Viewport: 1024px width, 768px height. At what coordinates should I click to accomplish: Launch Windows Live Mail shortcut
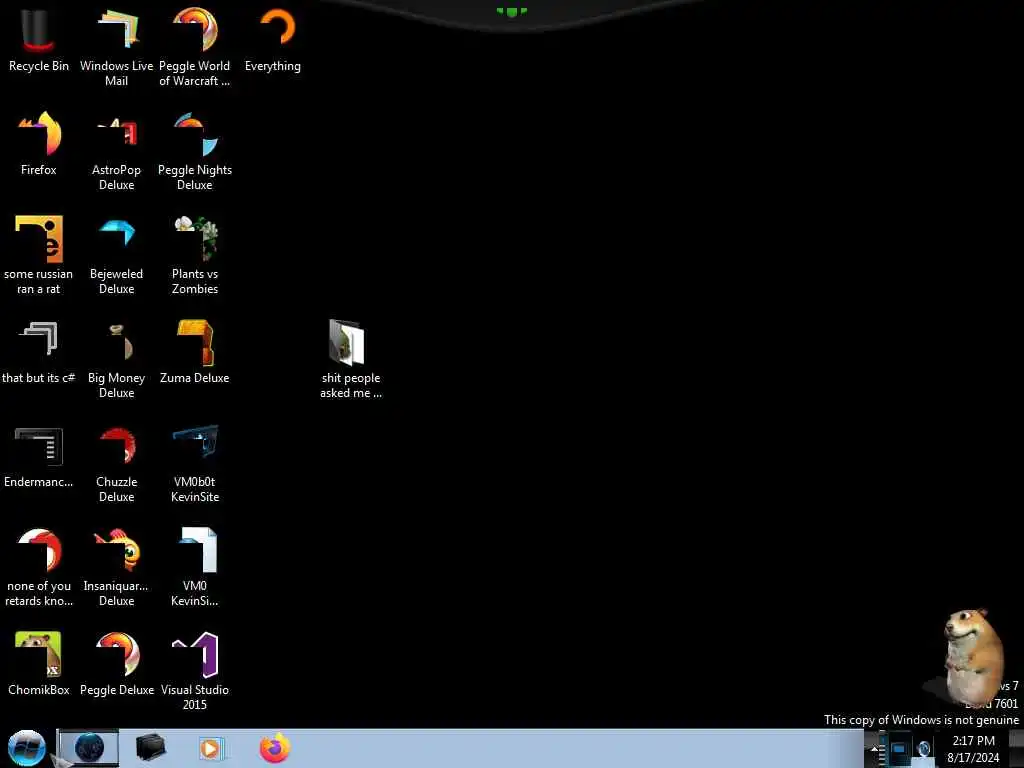click(116, 47)
